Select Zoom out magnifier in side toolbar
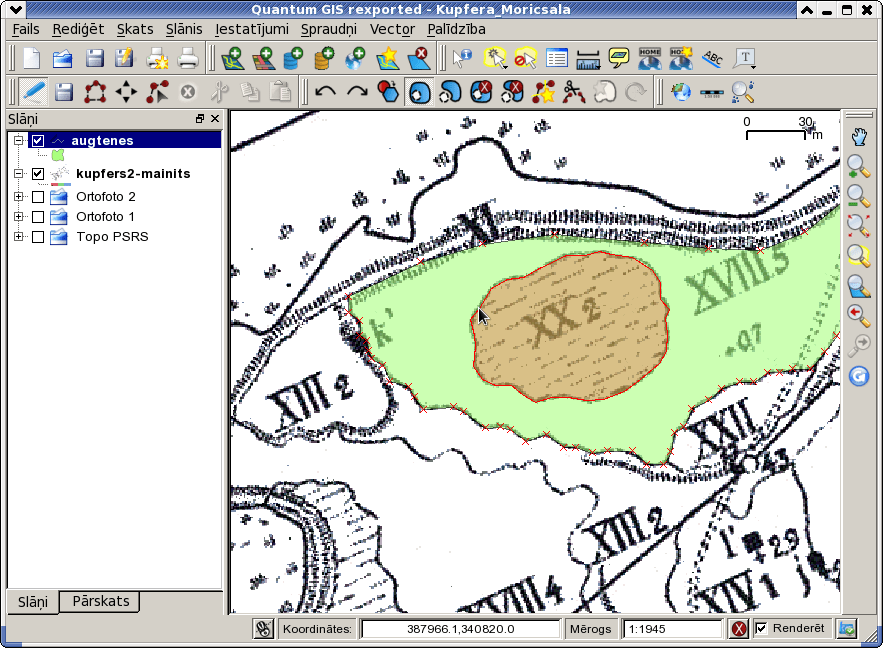The width and height of the screenshot is (883, 648). [x=859, y=196]
